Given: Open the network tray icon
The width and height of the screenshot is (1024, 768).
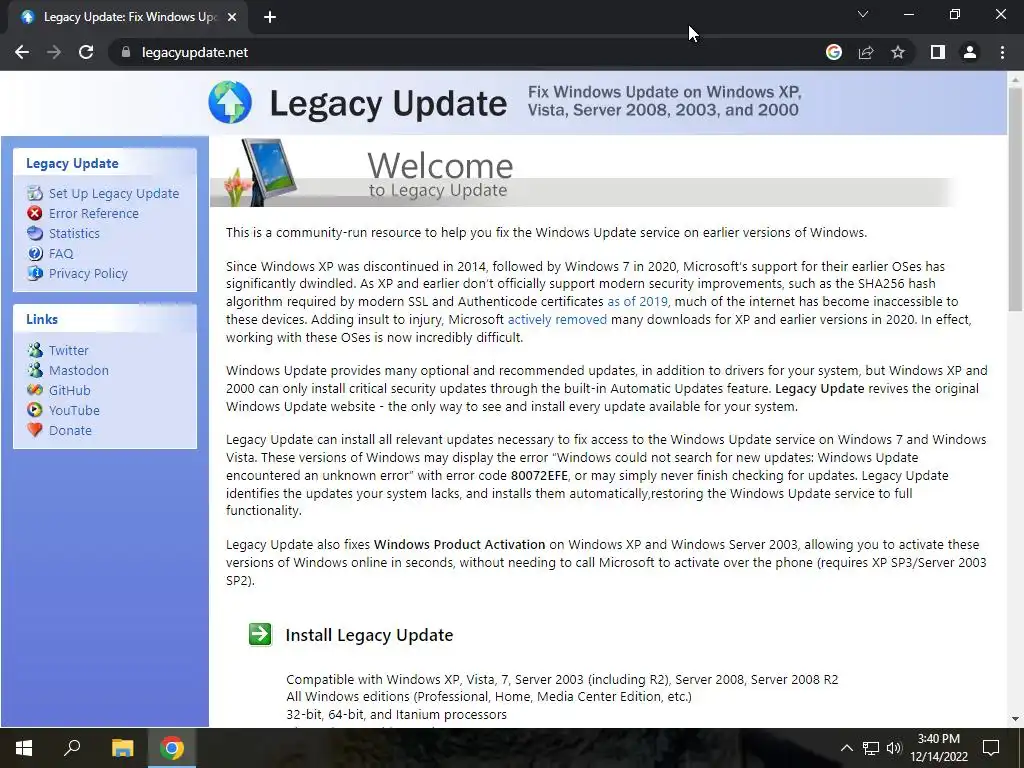Looking at the screenshot, I should [x=871, y=748].
